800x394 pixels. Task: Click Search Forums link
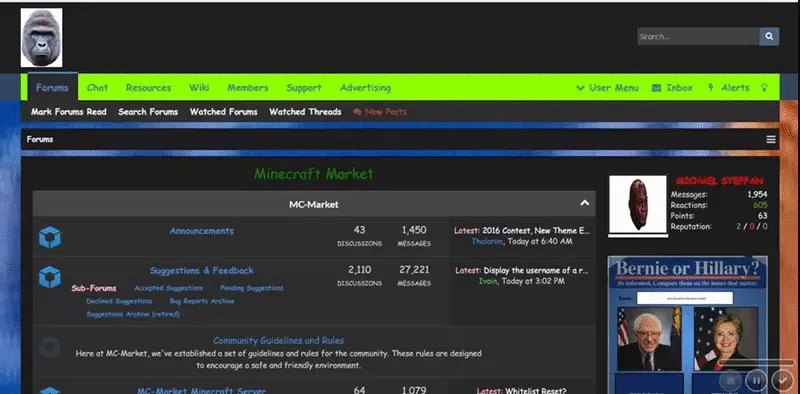pyautogui.click(x=148, y=112)
